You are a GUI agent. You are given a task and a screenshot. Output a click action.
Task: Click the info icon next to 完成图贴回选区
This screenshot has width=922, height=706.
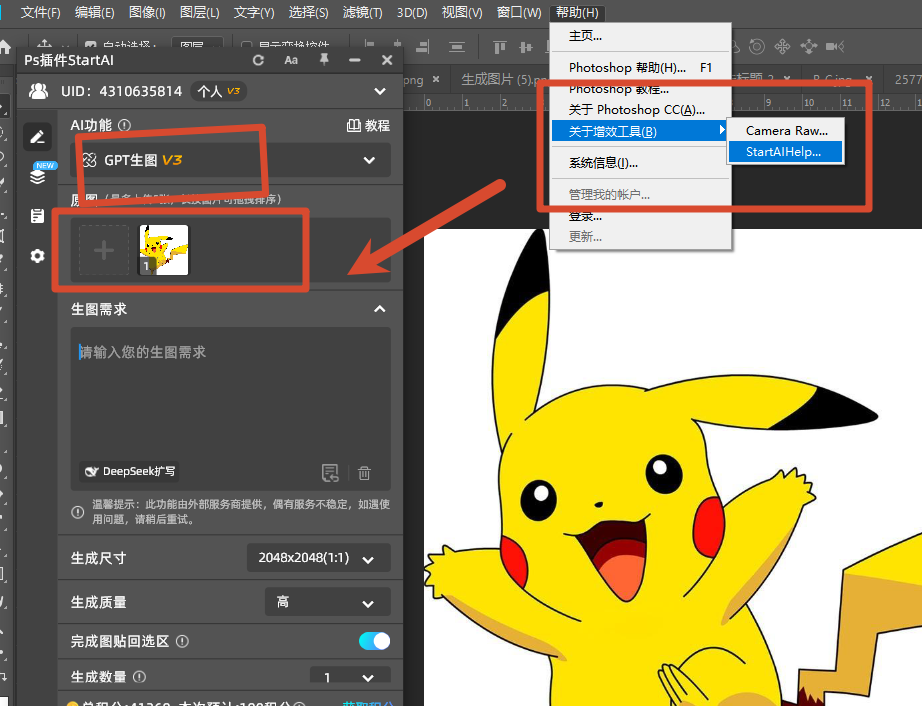click(183, 641)
